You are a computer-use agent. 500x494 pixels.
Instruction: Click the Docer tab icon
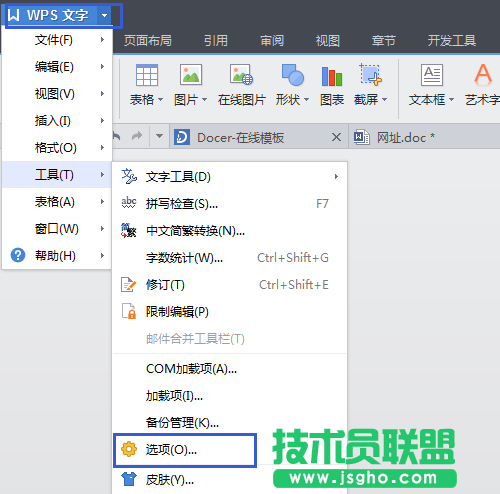182,137
